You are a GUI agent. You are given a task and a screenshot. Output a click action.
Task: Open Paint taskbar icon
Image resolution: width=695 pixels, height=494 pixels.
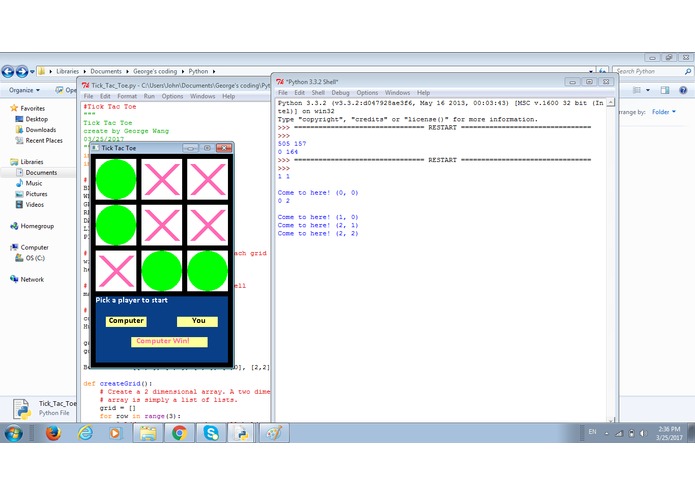point(274,433)
